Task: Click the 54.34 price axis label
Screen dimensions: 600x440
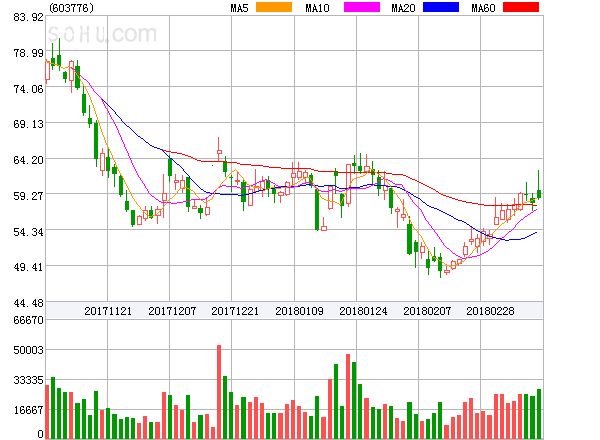Action: click(x=28, y=232)
